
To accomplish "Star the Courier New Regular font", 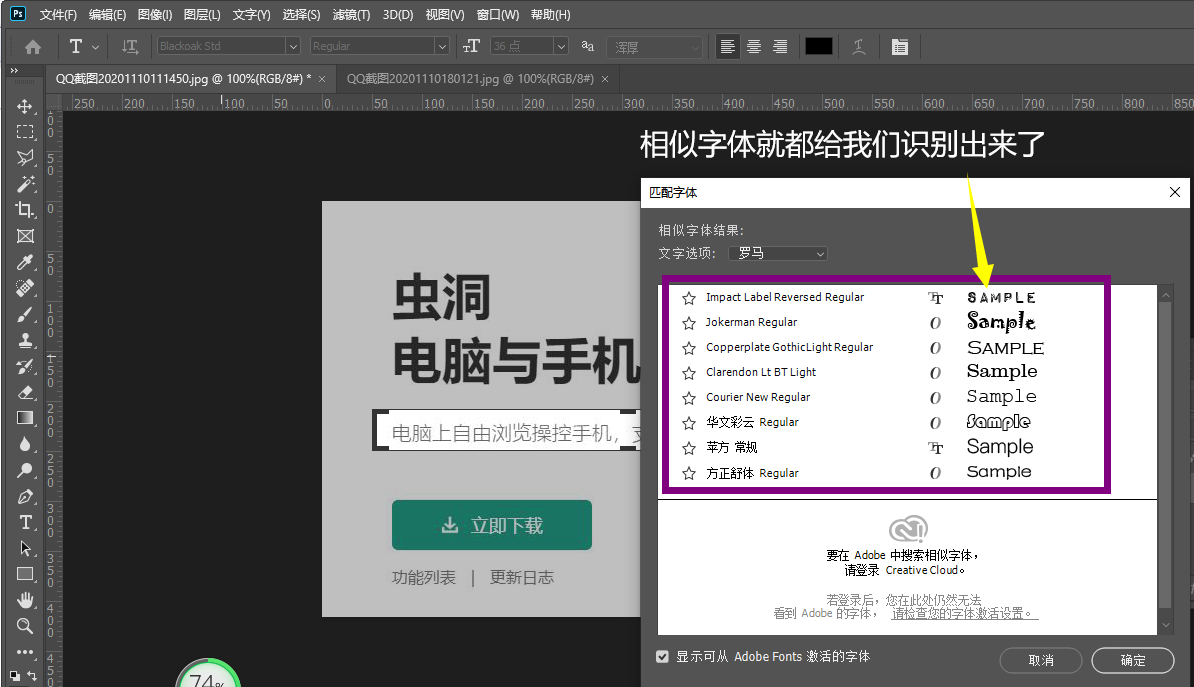I will pos(688,398).
